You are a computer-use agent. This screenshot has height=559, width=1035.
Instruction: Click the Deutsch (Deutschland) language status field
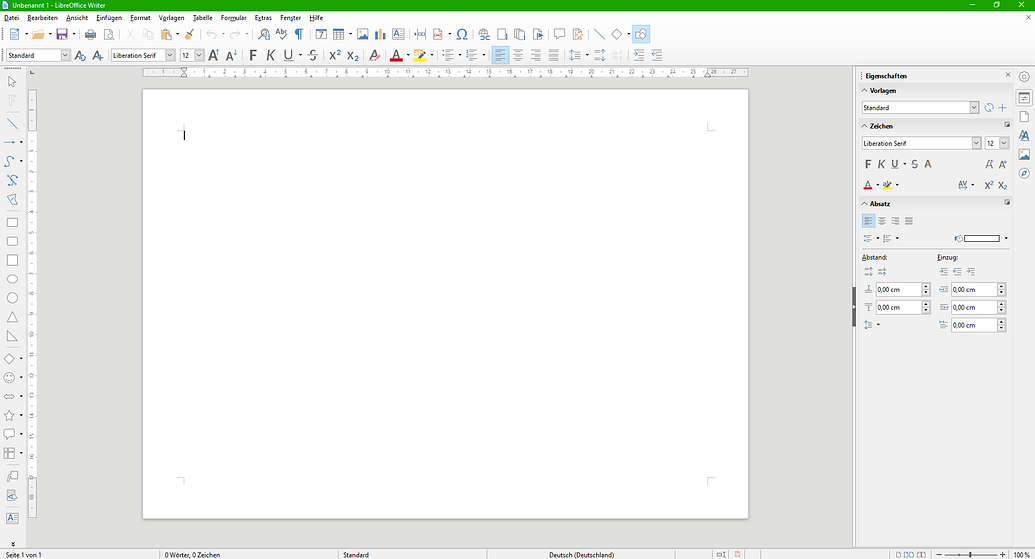[581, 554]
